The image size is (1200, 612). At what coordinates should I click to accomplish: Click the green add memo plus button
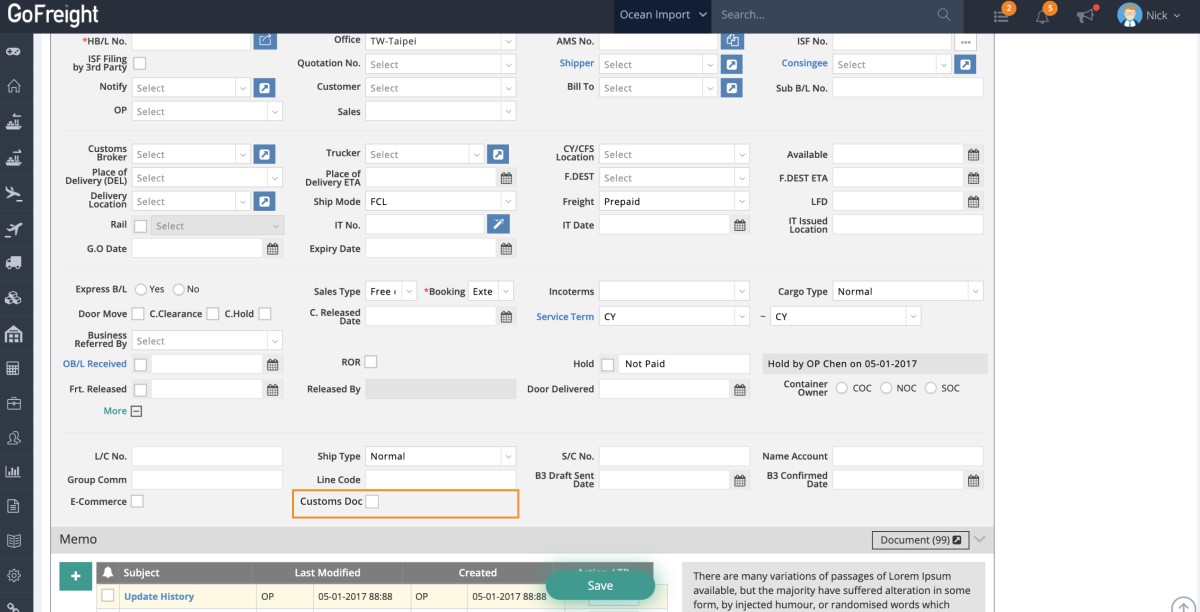click(75, 576)
